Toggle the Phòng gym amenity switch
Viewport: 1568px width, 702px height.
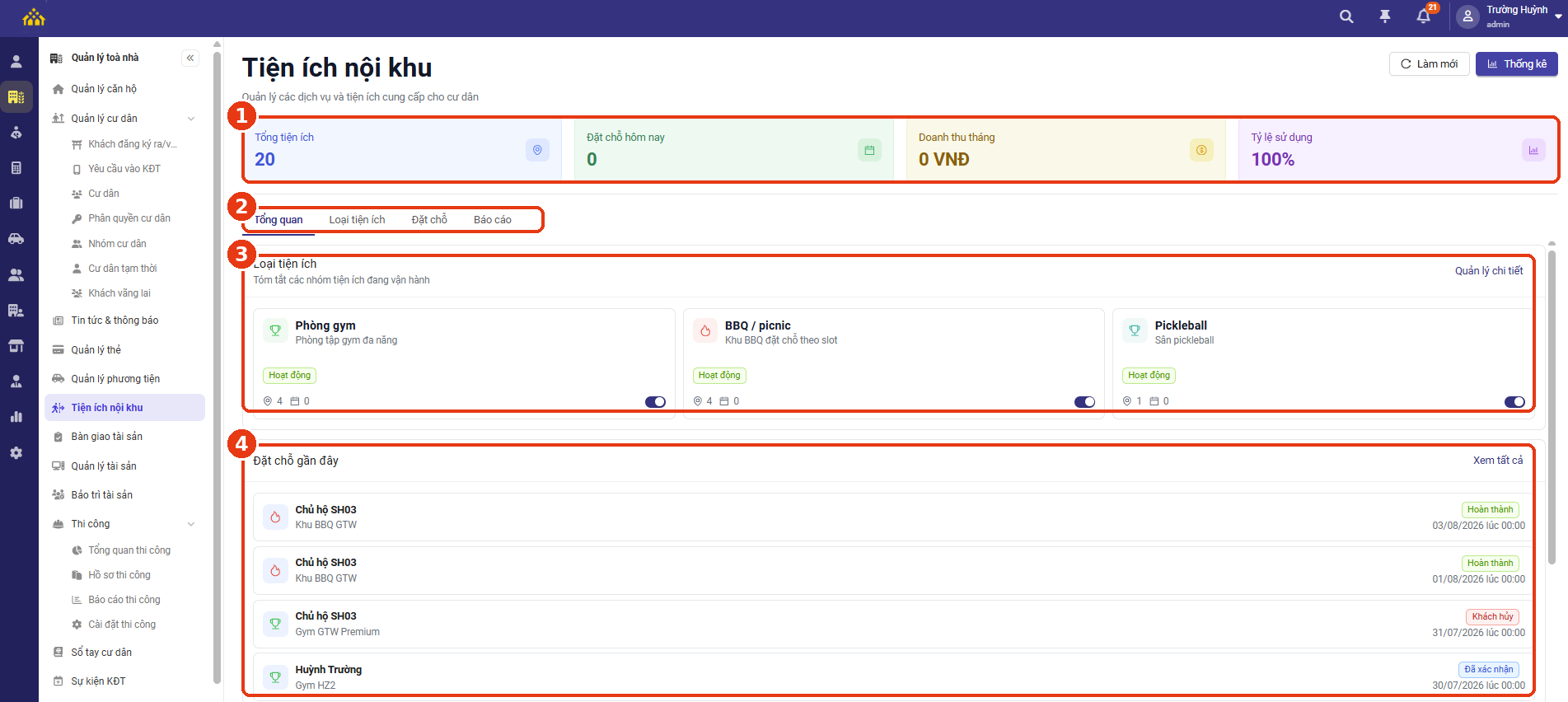[655, 402]
